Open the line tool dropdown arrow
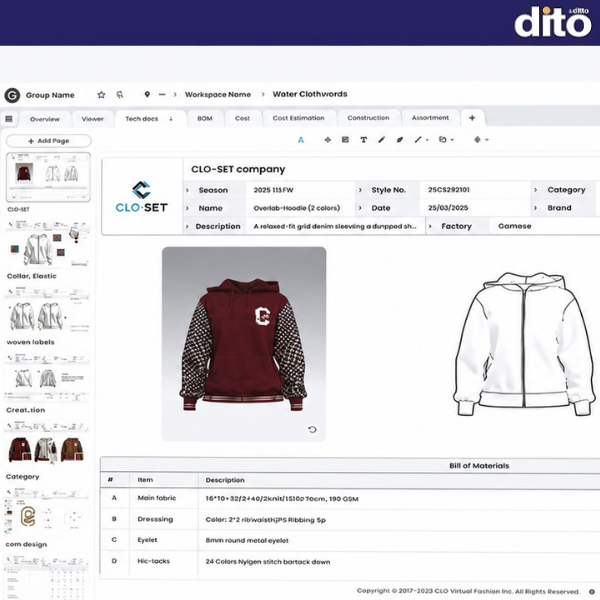This screenshot has width=600, height=600. (427, 140)
